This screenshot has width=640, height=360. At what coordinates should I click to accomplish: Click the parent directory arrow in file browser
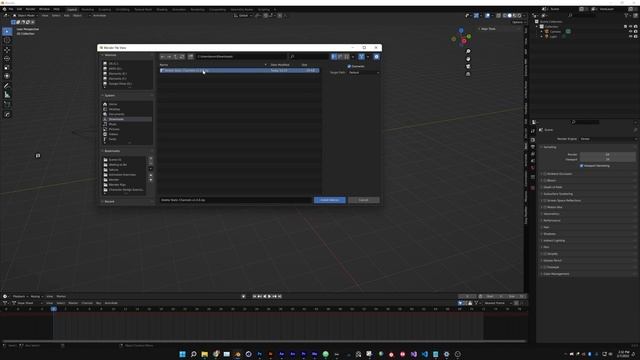coord(176,57)
